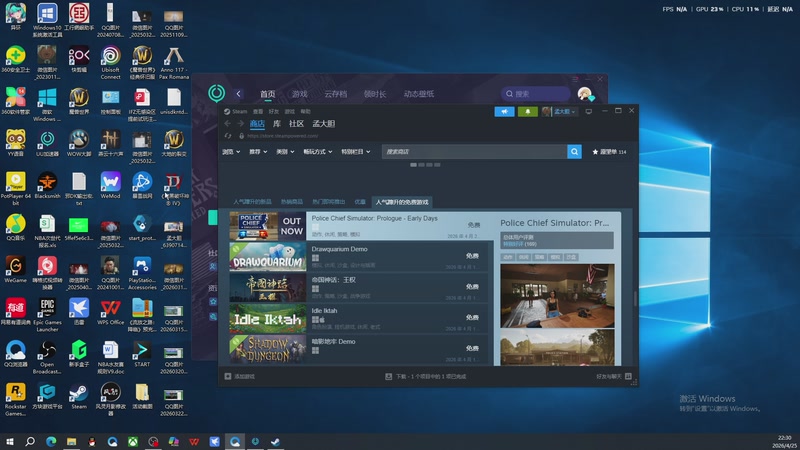
Task: Open Epic Games Launcher desktop icon
Action: pos(47,315)
